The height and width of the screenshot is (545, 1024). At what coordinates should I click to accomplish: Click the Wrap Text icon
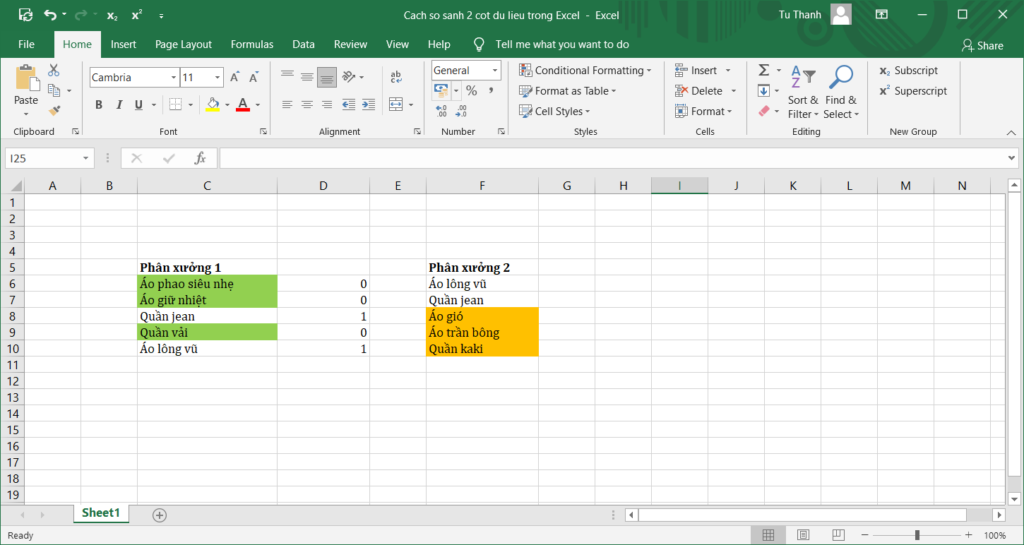point(395,76)
